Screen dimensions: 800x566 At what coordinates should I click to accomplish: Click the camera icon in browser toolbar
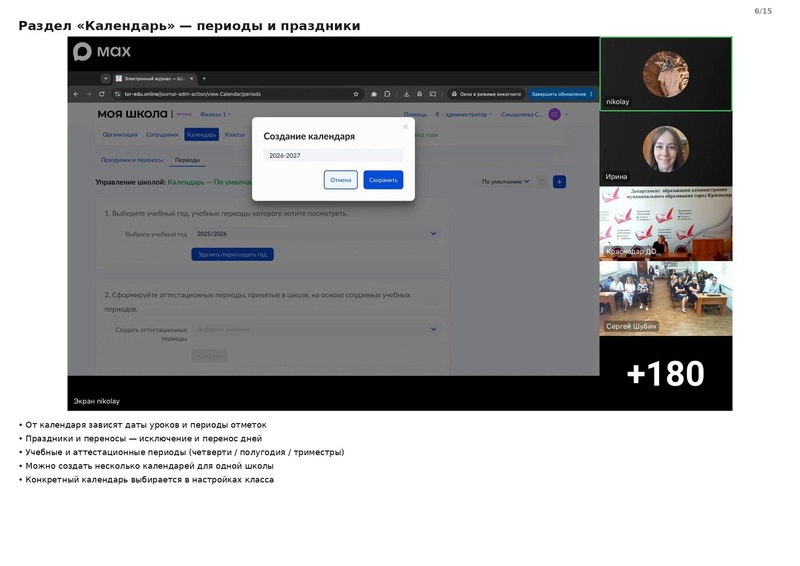374,94
